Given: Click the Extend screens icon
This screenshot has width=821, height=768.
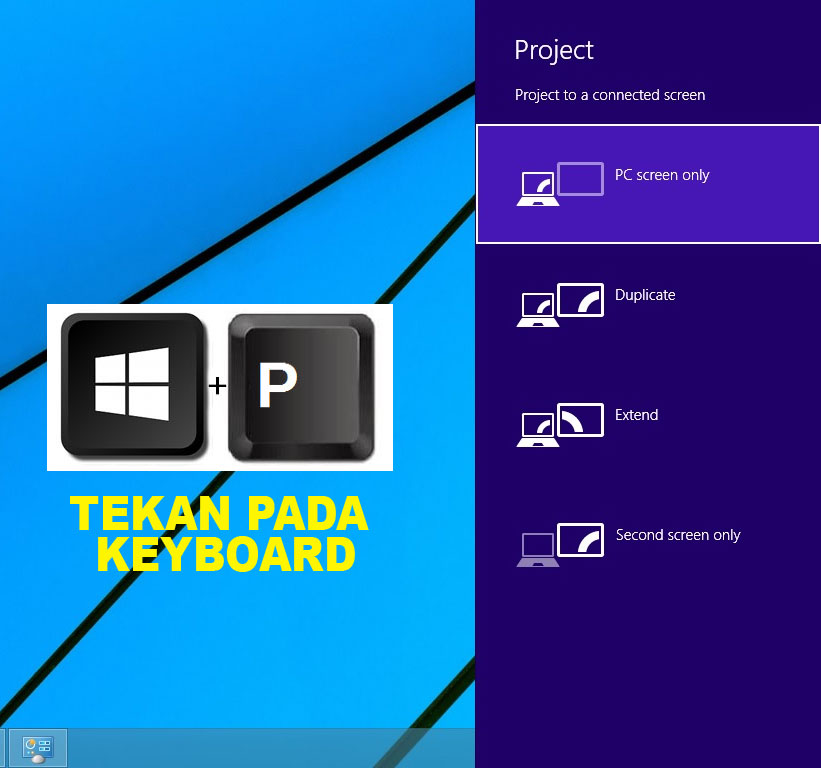Looking at the screenshot, I should (x=560, y=425).
